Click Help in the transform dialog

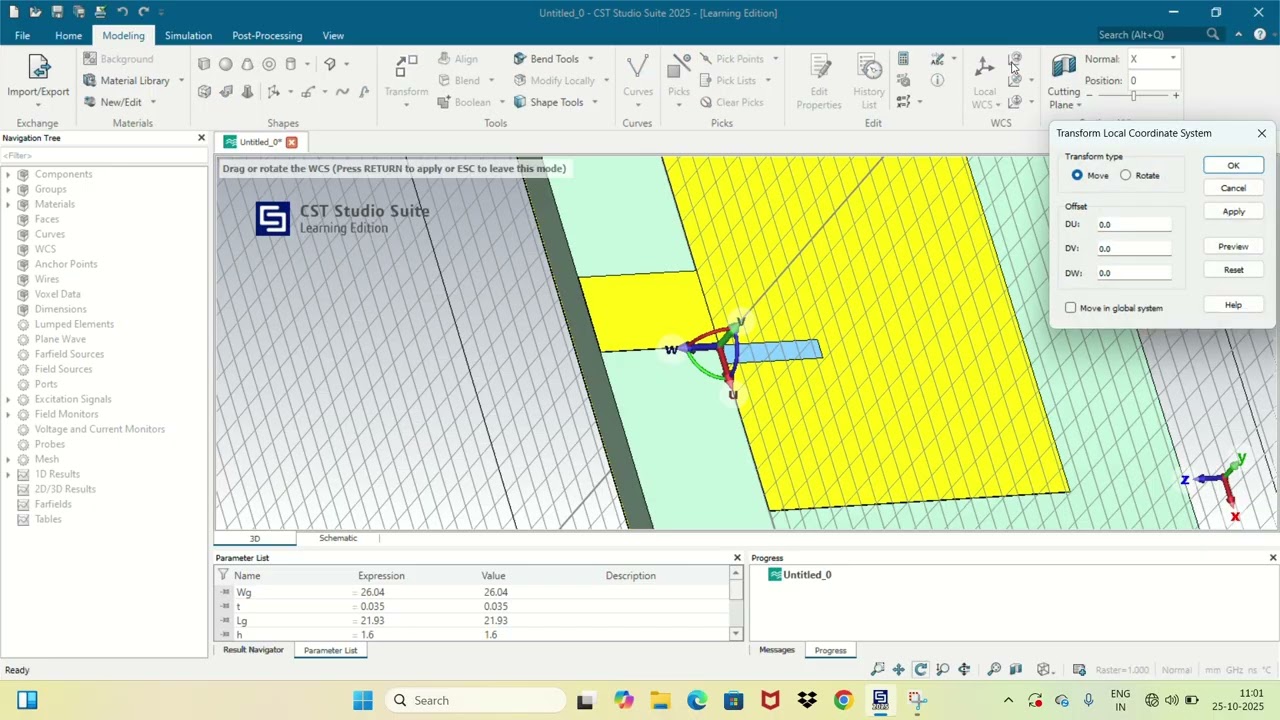pyautogui.click(x=1233, y=305)
